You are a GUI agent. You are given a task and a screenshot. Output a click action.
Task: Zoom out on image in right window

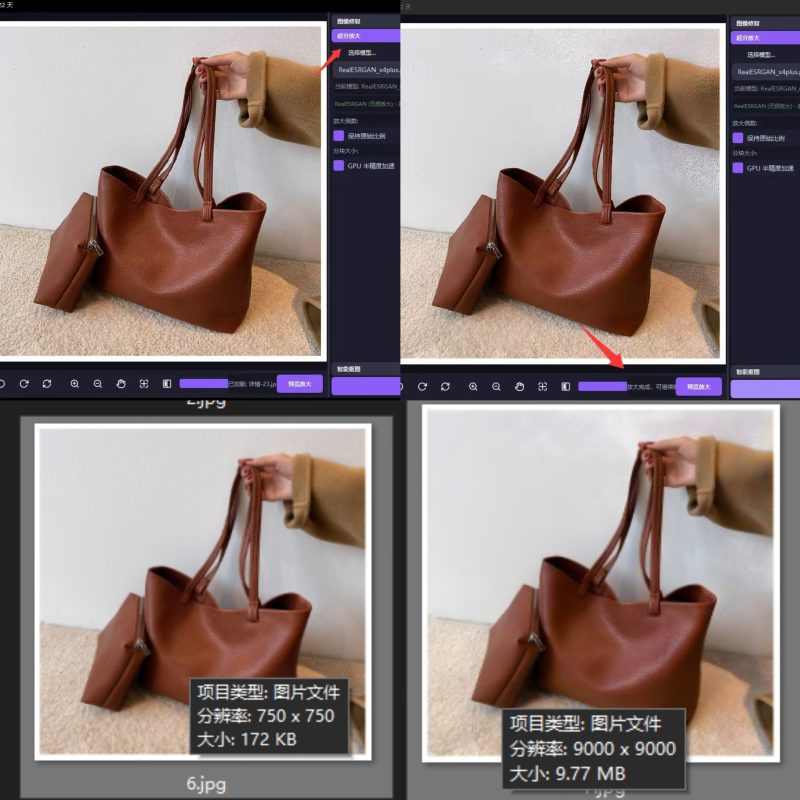(x=496, y=387)
